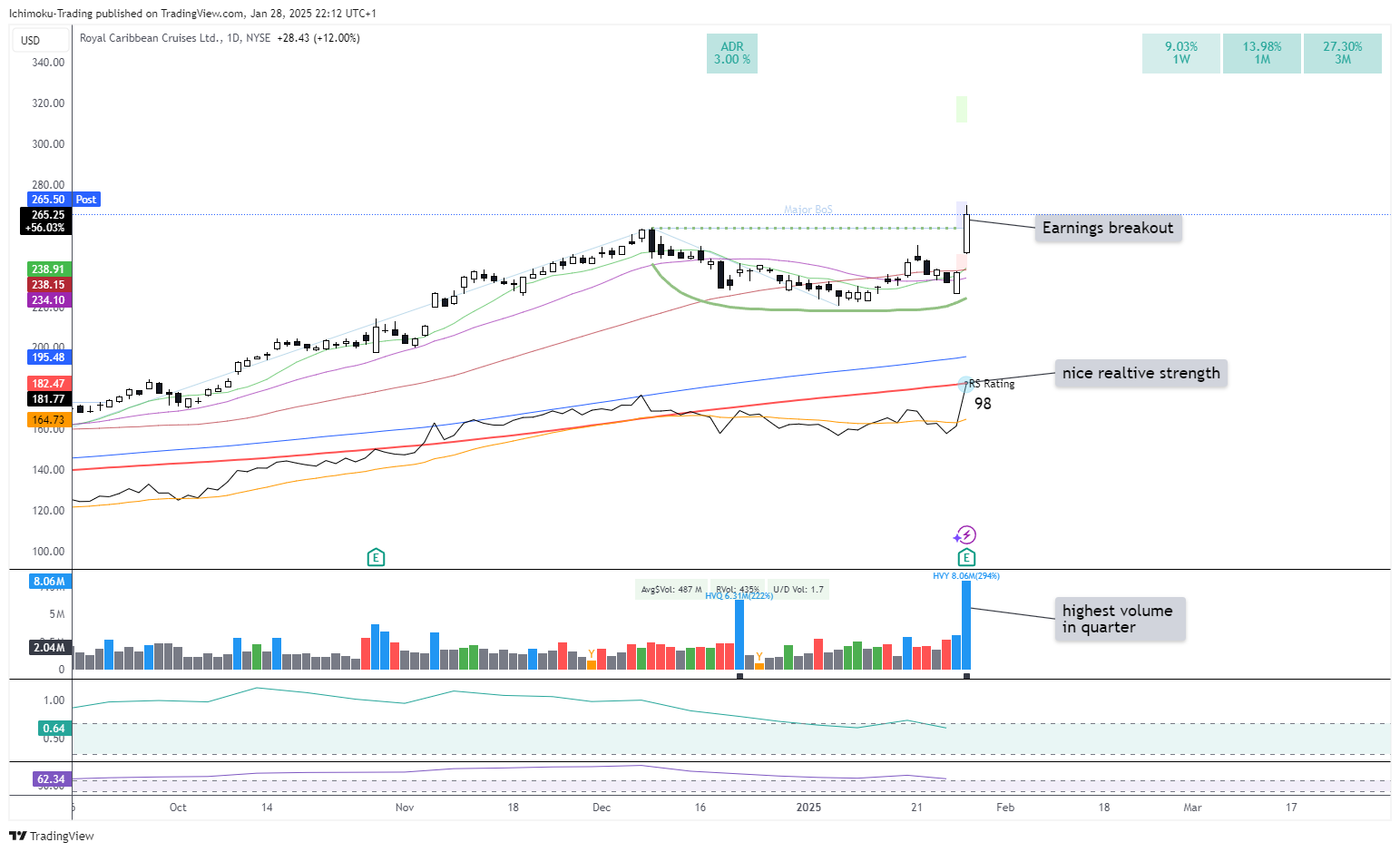Screen dimensions: 1400x852
Task: Click the purple 234.10 price label
Action: coord(48,300)
